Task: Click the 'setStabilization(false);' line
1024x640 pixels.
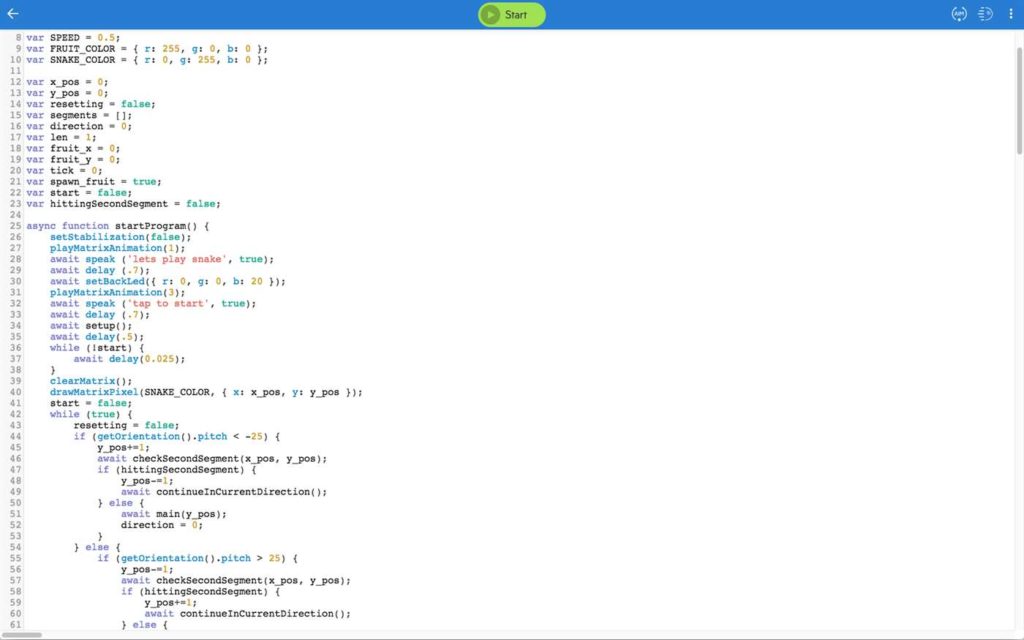Action: [120, 238]
